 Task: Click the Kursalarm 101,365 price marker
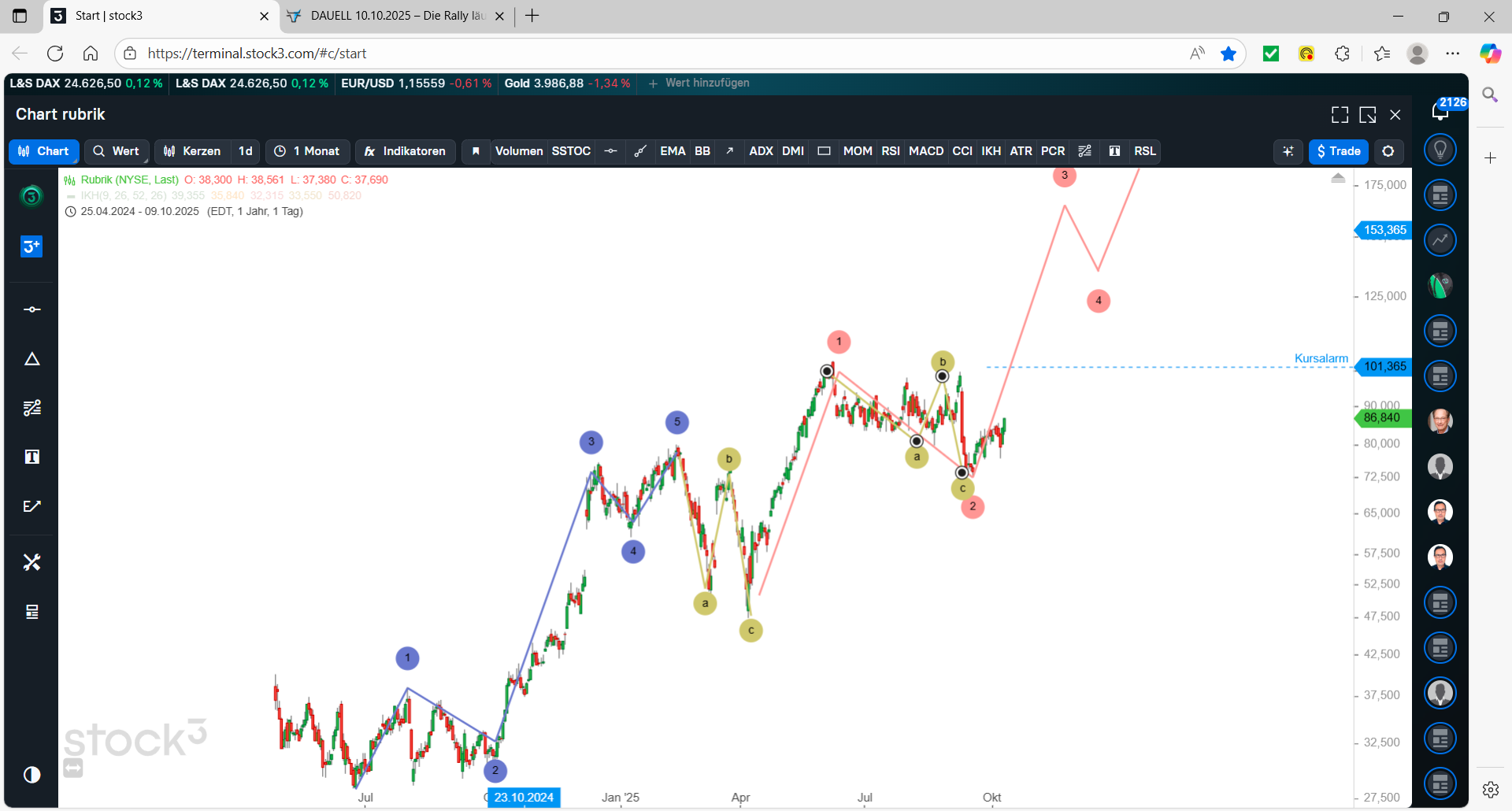click(x=1384, y=366)
